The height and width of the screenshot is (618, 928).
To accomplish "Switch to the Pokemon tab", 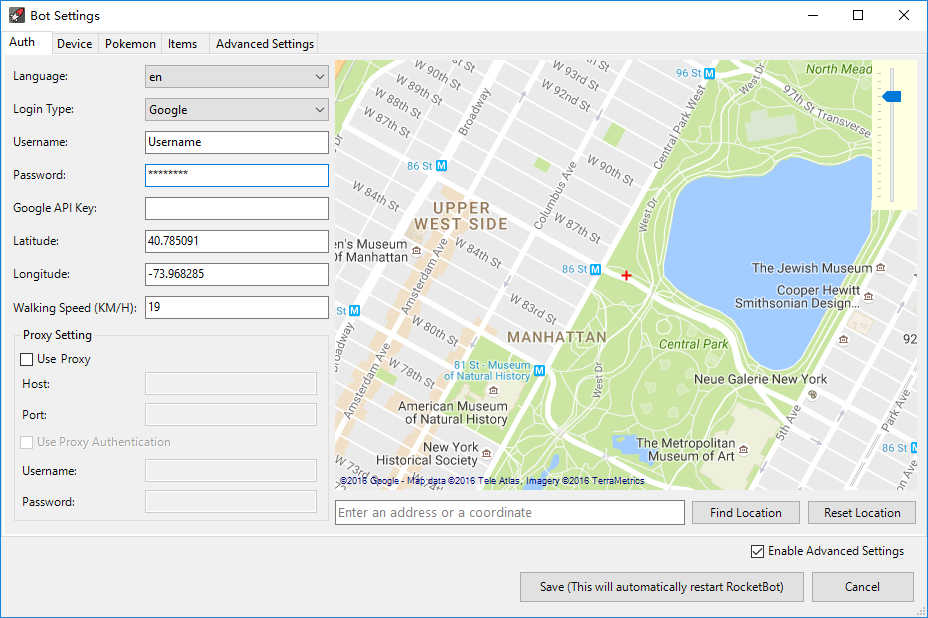I will click(130, 43).
